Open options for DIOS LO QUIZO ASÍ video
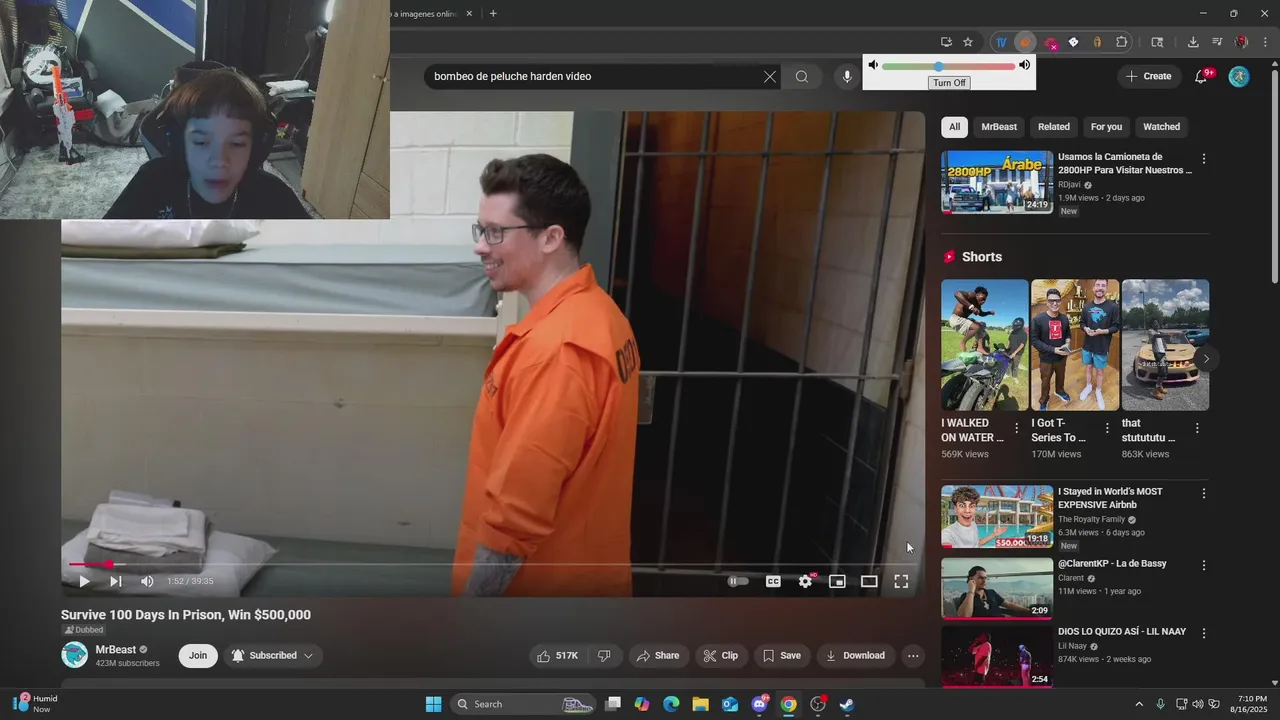 pyautogui.click(x=1204, y=633)
